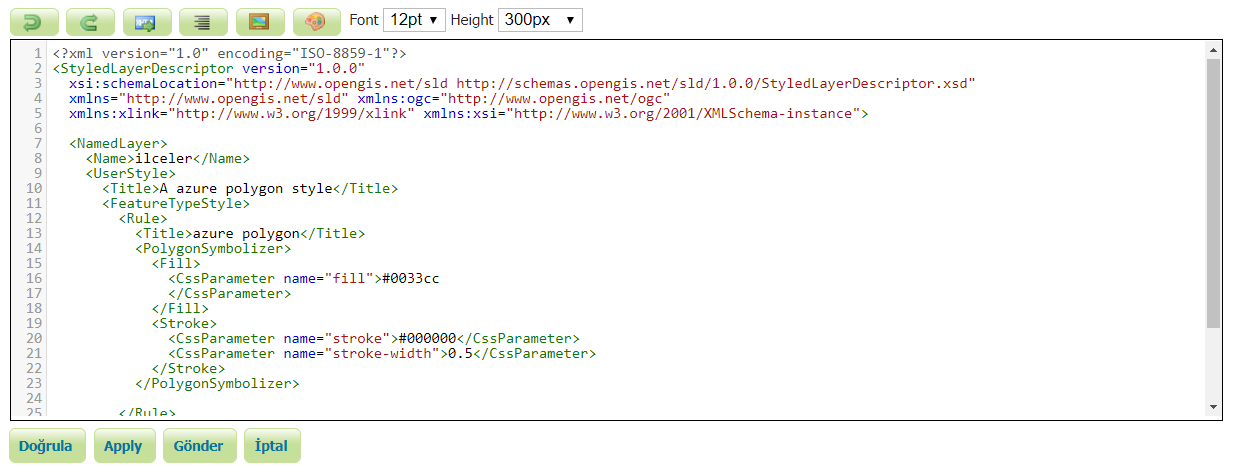Screen dimensions: 1243x472
Task: Click the editor scrollbar down arrow
Action: pyautogui.click(x=1214, y=406)
